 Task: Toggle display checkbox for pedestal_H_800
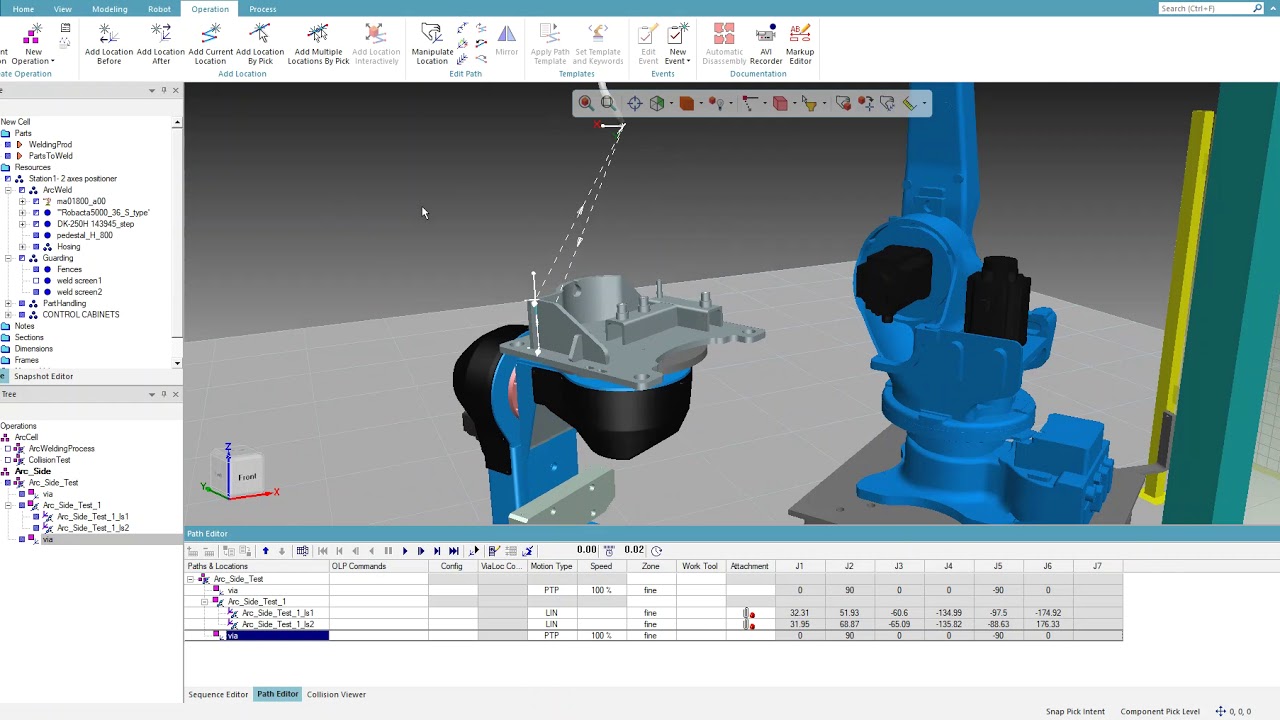point(36,235)
